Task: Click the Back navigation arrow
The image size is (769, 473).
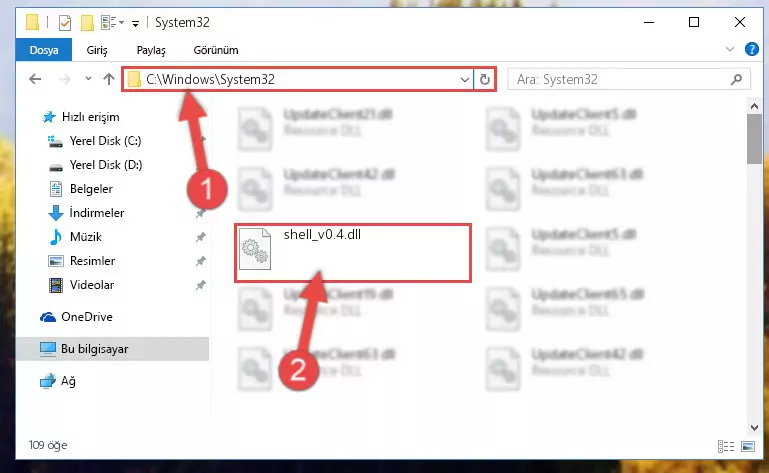Action: pyautogui.click(x=35, y=79)
